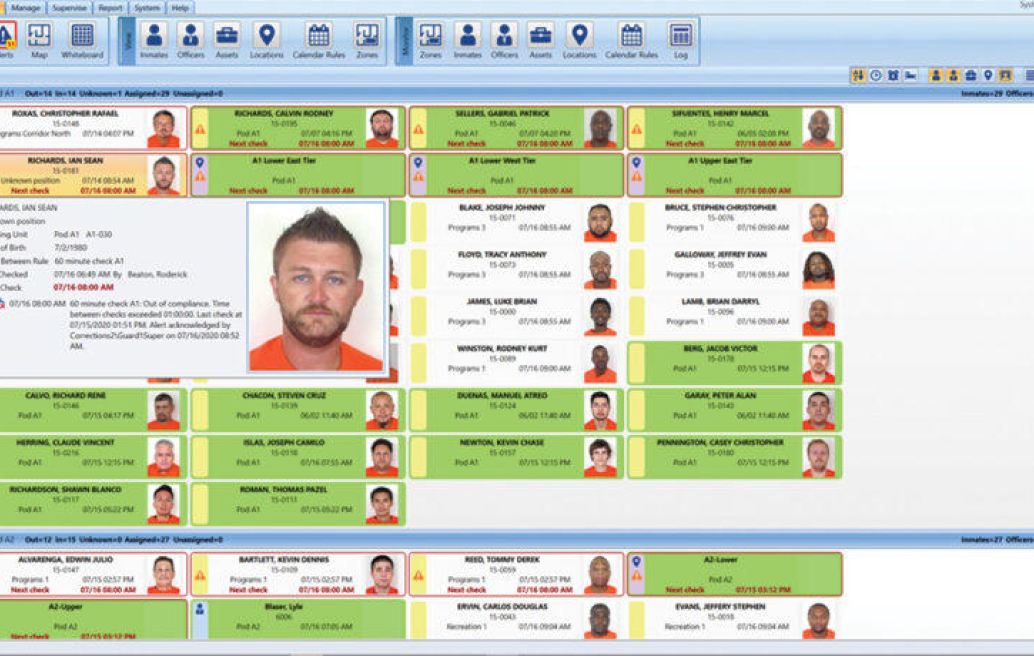Open the Whiteboard
Viewport: 1034px width, 656px height.
(82, 40)
